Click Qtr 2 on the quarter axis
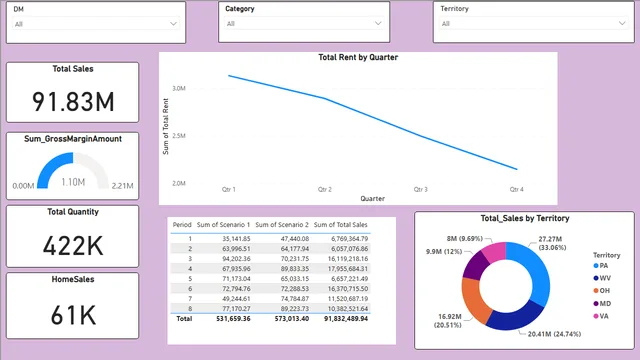The width and height of the screenshot is (640, 360). point(325,189)
